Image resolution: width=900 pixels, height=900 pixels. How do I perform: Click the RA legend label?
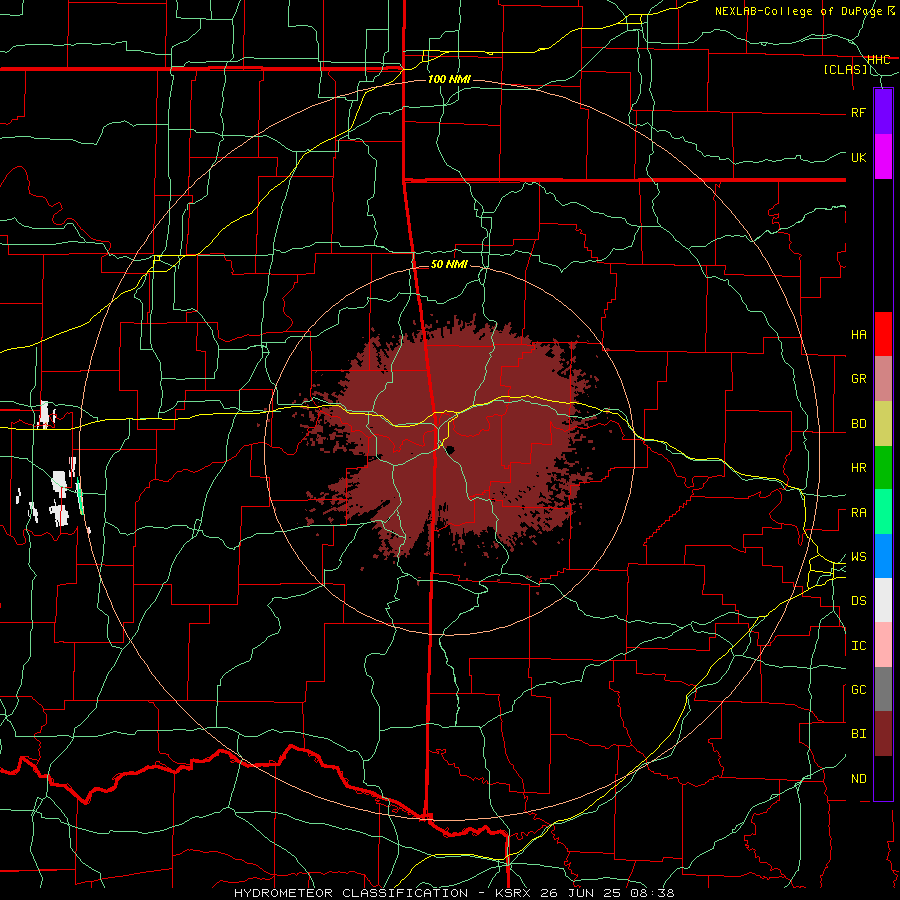858,513
